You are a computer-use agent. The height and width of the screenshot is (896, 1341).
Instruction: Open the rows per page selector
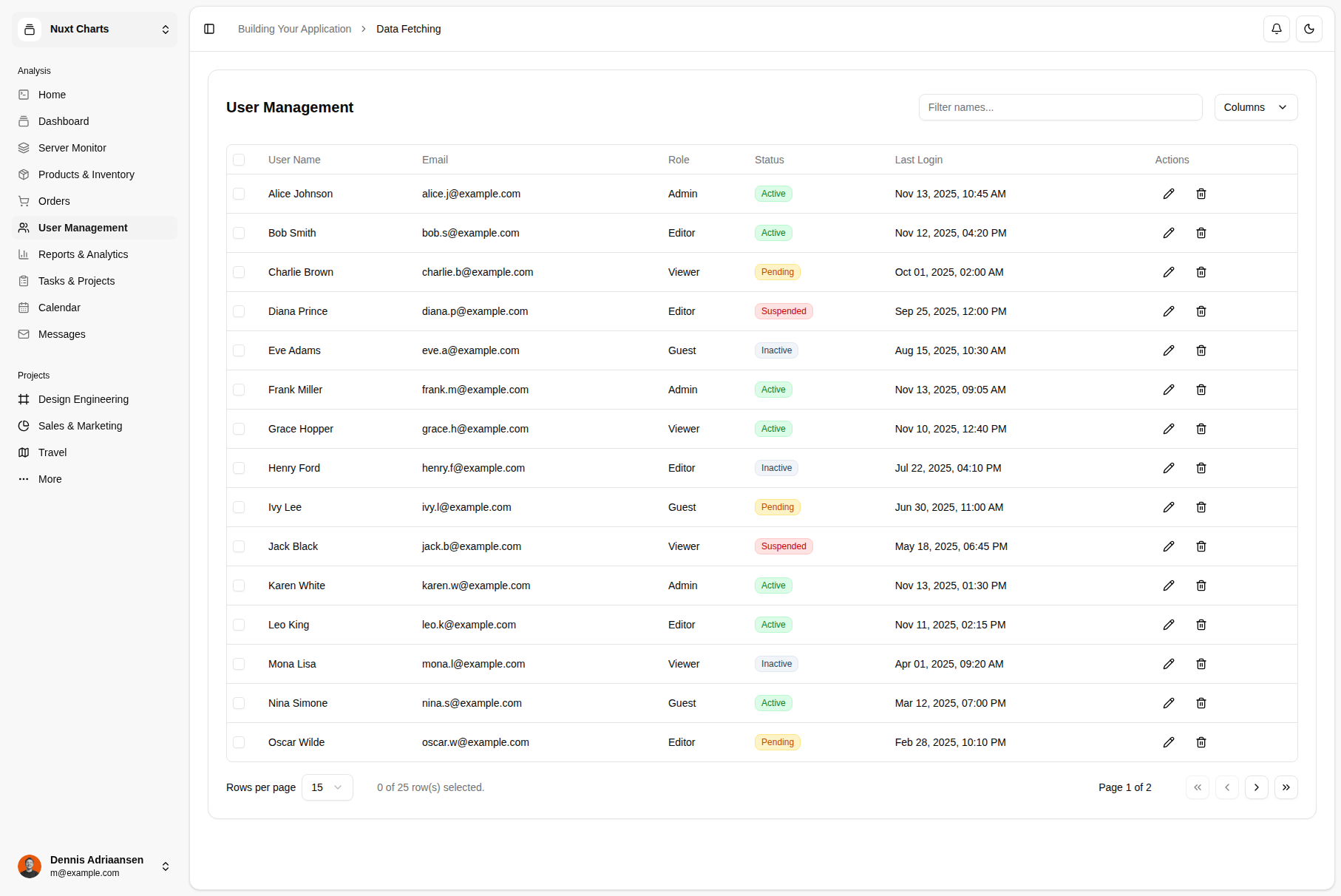[x=327, y=787]
